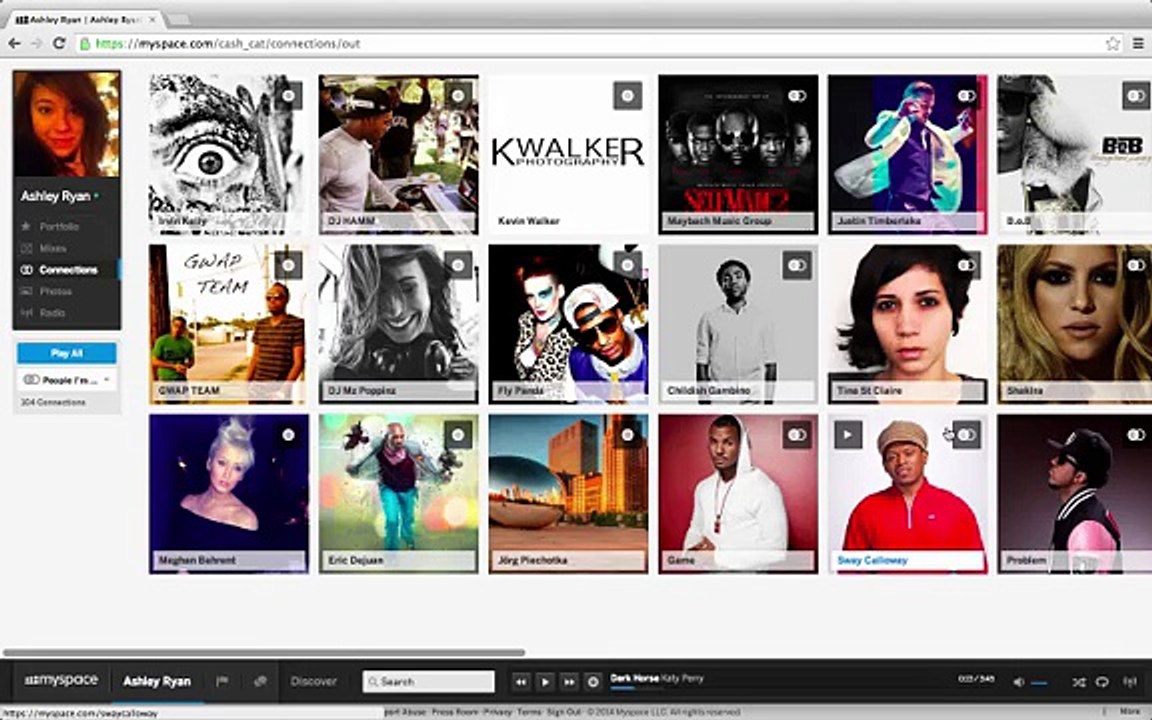Open the Chrome menu icon

[x=1137, y=43]
